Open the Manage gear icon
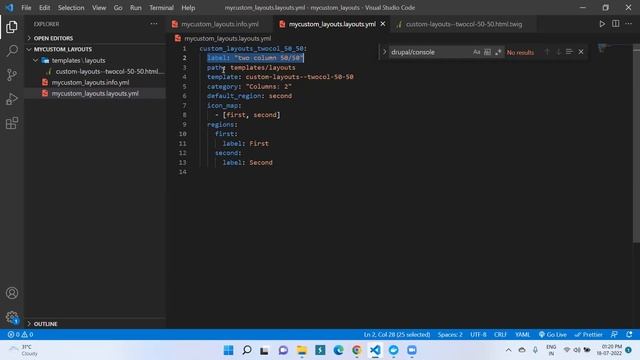 tap(12, 317)
